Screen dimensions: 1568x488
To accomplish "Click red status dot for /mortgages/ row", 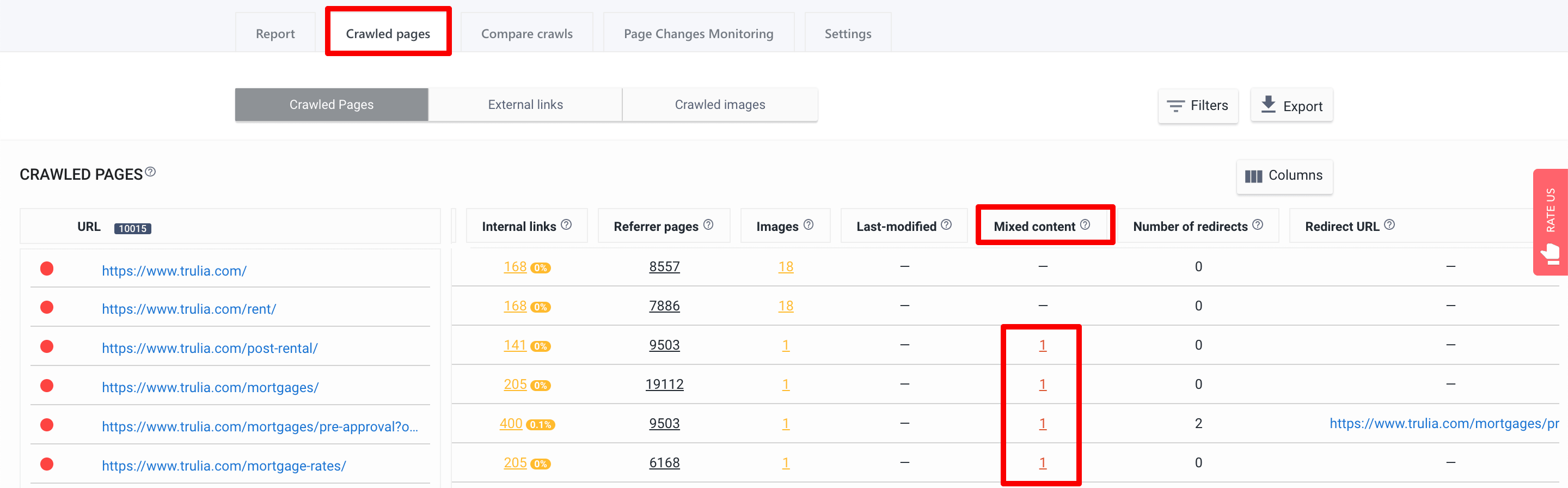I will (x=47, y=386).
